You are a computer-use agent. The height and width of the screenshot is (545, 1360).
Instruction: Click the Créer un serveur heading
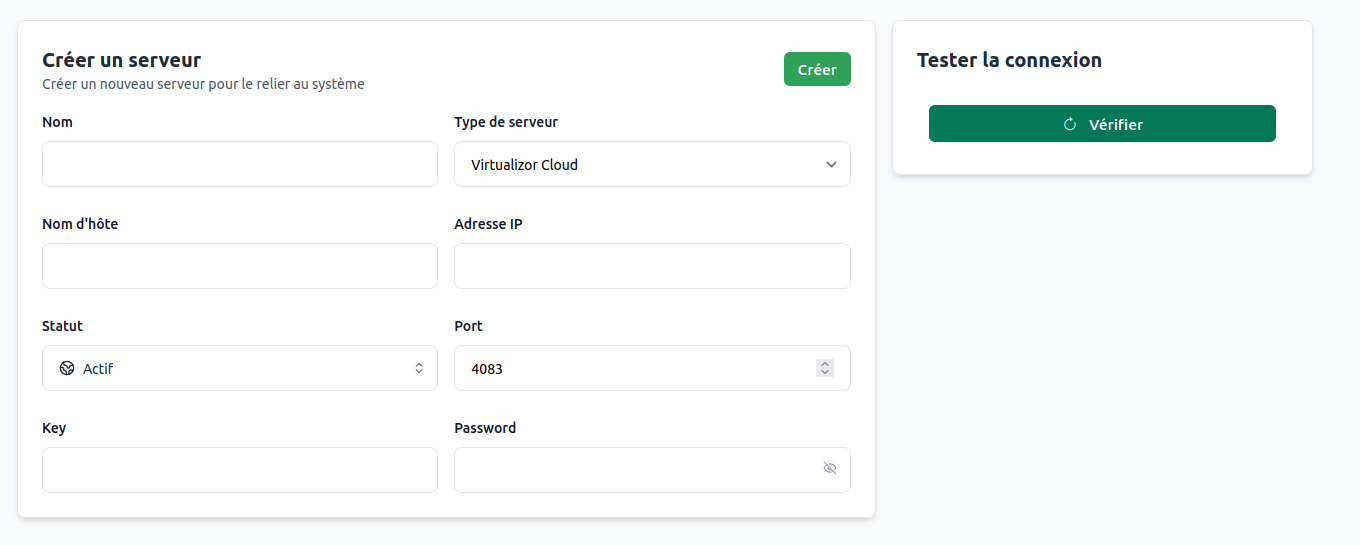[x=121, y=60]
